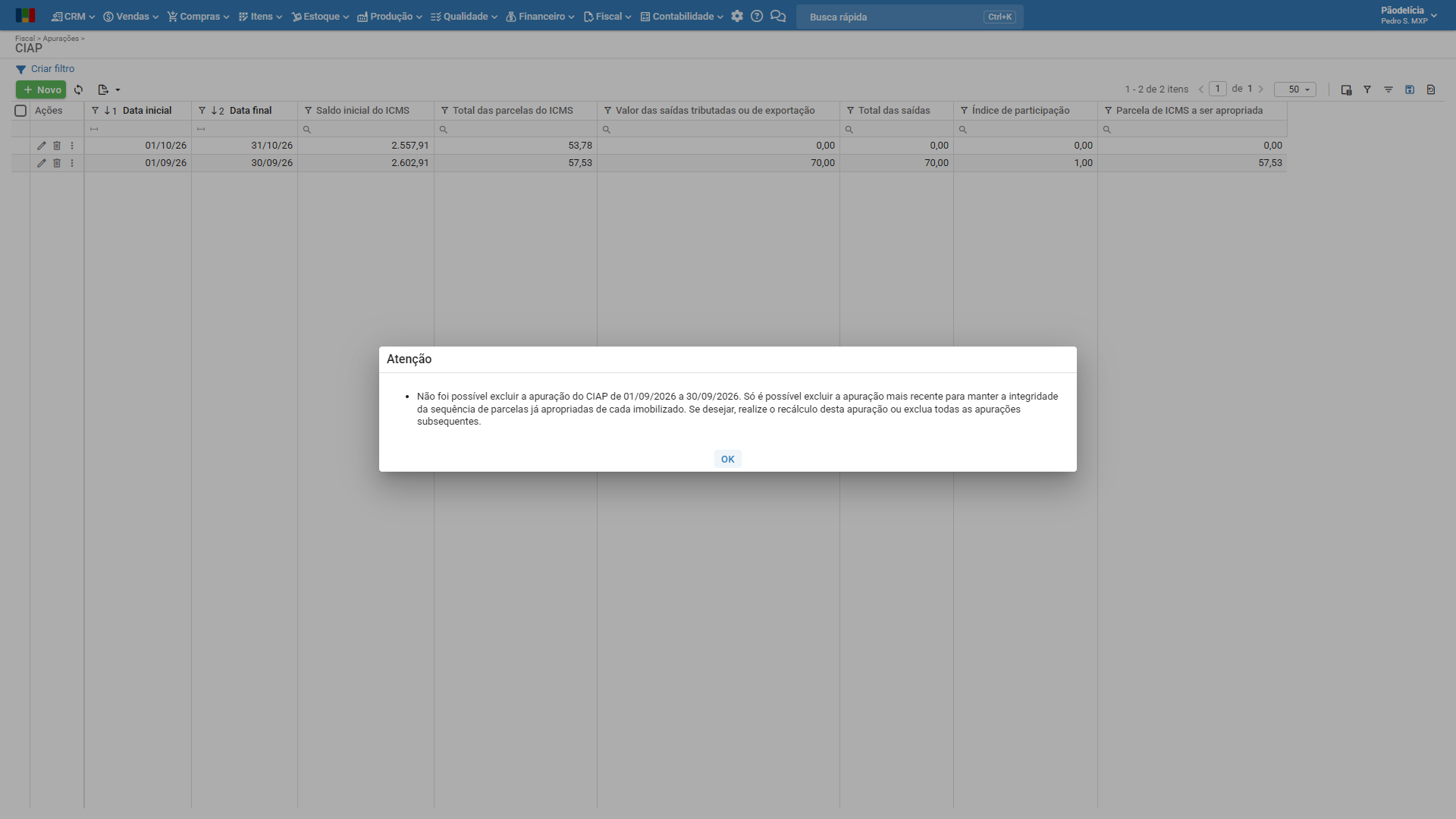The image size is (1456, 819).
Task: Open the Pãodelícia user account dropdown
Action: 1409,15
